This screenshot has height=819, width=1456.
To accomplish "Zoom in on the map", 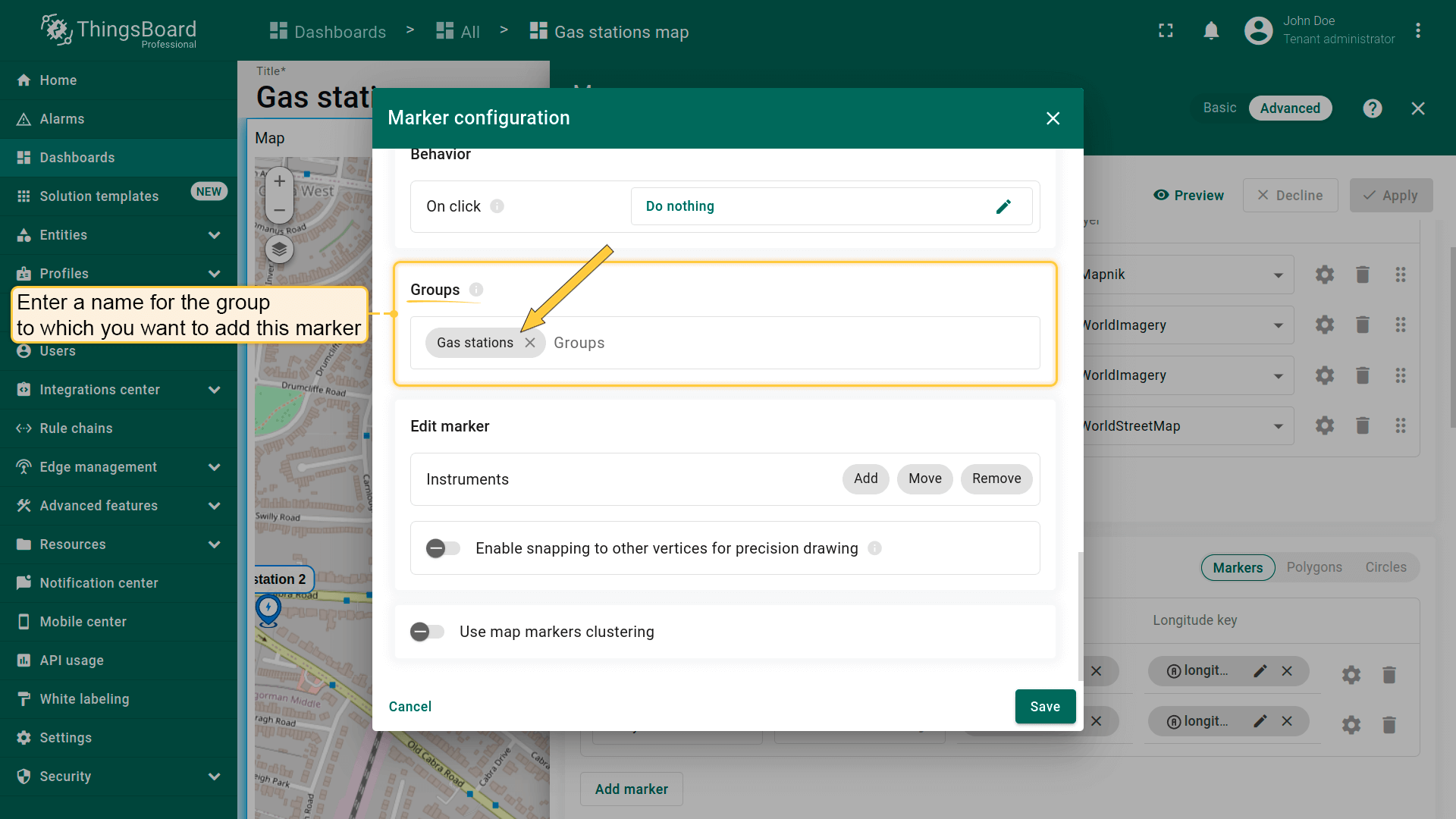I will coord(279,181).
